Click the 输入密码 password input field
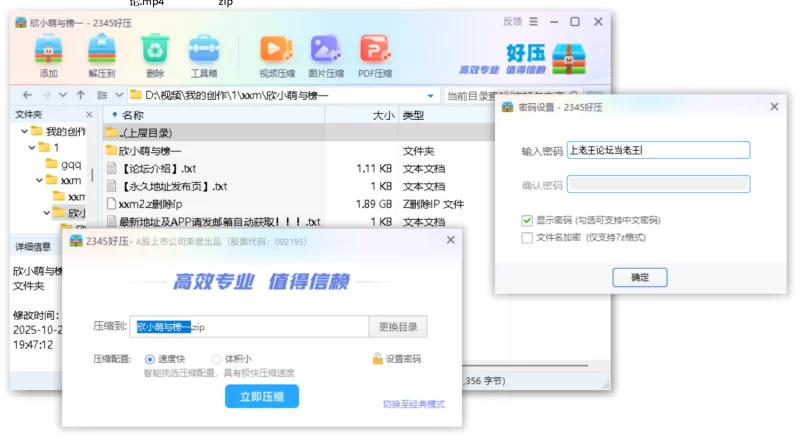800x438 pixels. 657,150
